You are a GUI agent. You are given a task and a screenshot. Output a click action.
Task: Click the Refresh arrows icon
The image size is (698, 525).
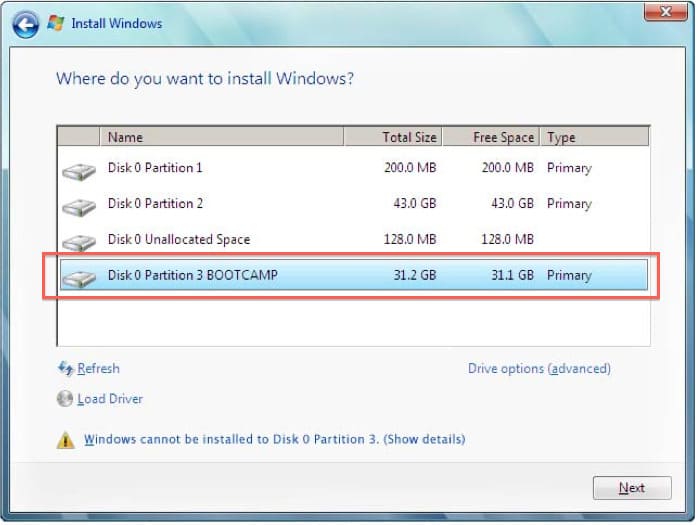[65, 368]
